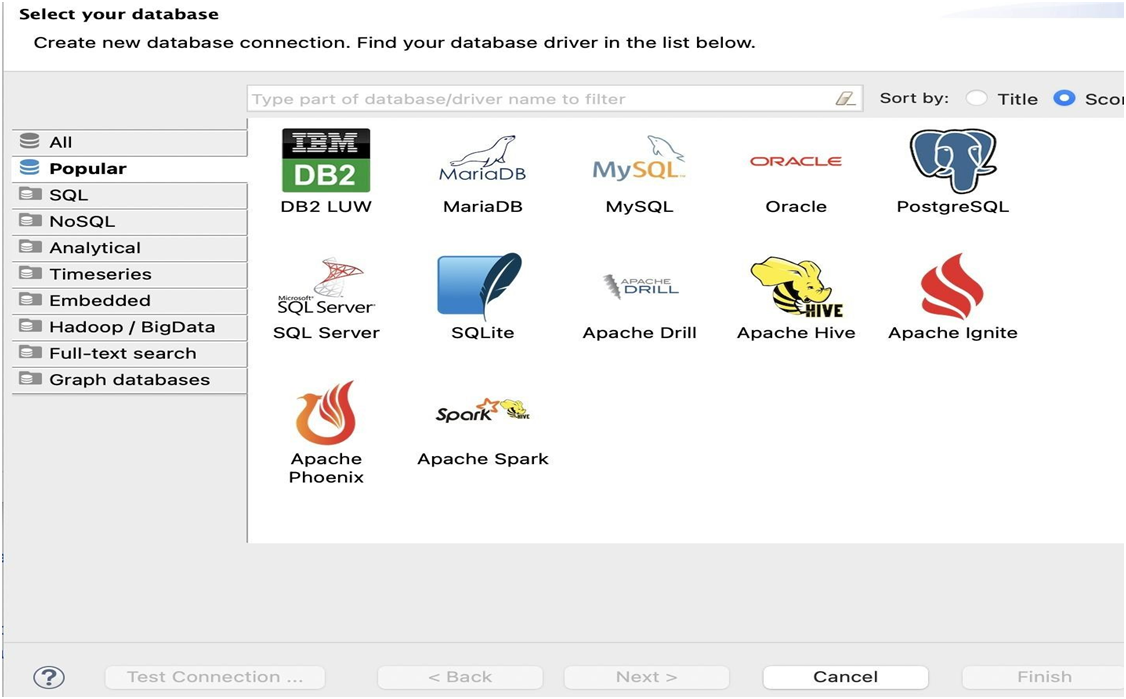The width and height of the screenshot is (1126, 699).
Task: Choose the MariaDB seal logo
Action: point(483,158)
